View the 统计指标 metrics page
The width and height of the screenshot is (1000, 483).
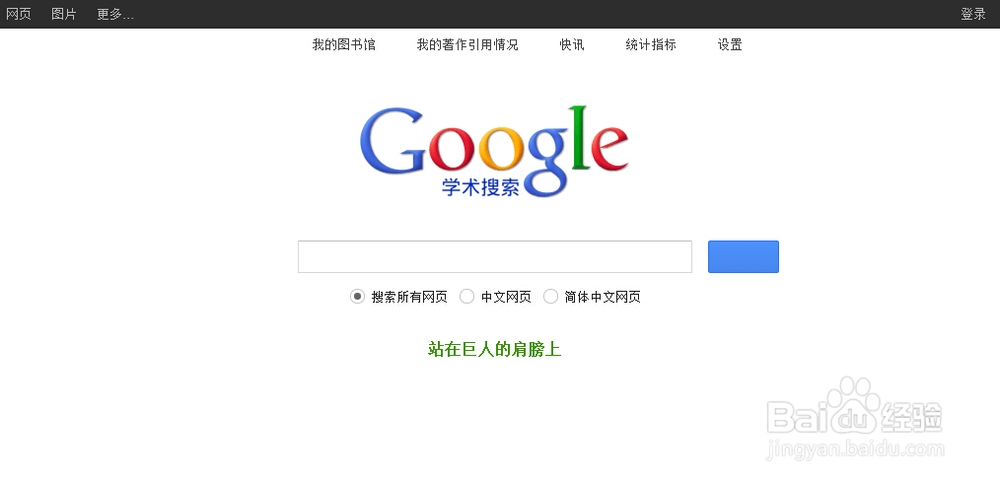click(651, 45)
